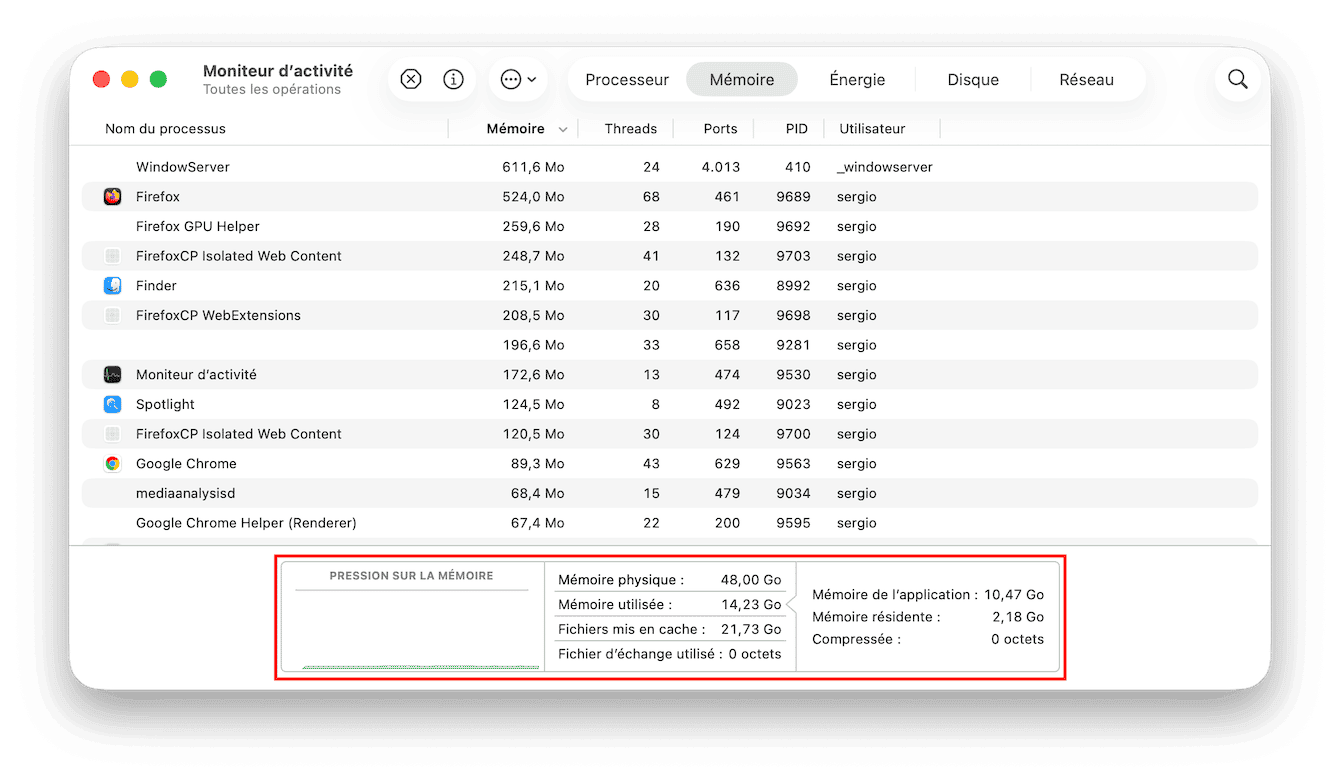Open the Disque tab
This screenshot has width=1340, height=781.
pyautogui.click(x=973, y=80)
